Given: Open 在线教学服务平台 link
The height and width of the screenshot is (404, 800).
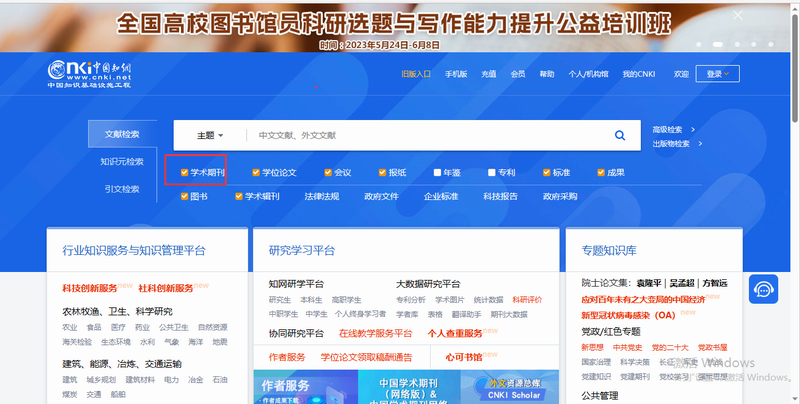Looking at the screenshot, I should tap(376, 333).
